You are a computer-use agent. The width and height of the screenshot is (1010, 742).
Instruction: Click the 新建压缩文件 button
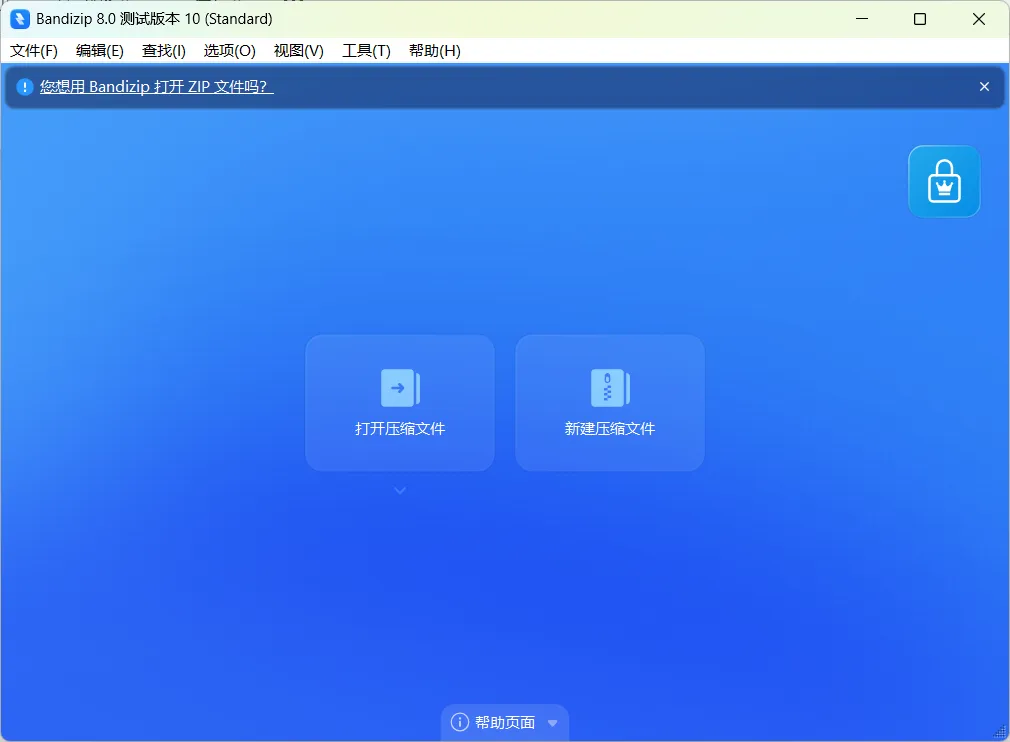tap(609, 403)
